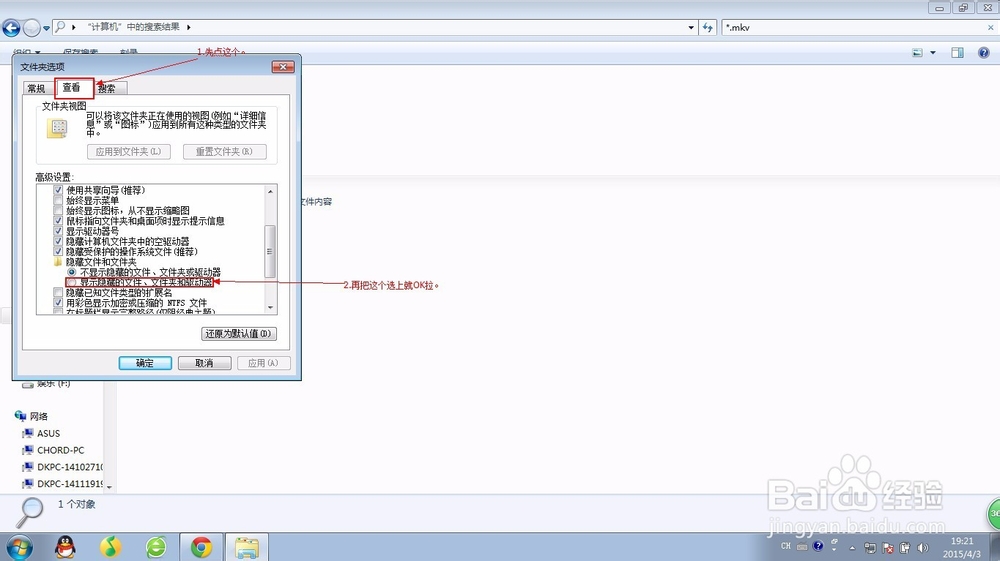This screenshot has width=1000, height=561.
Task: Open the green music app taskbar icon
Action: [111, 547]
